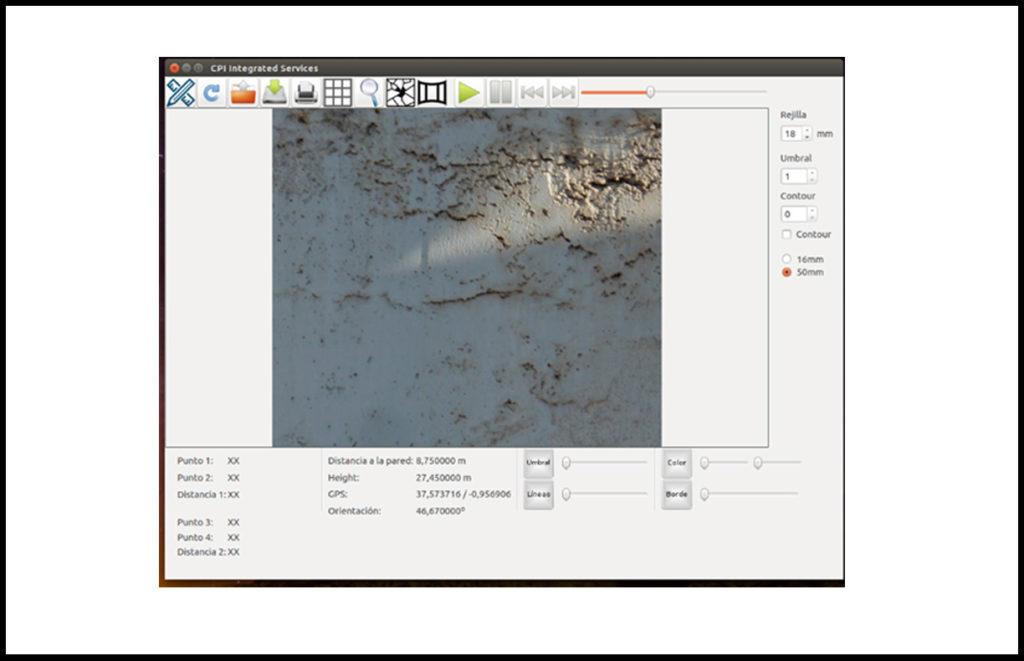Screen dimensions: 1024x661
Task: Click the Punto 4 label
Action: 195,537
